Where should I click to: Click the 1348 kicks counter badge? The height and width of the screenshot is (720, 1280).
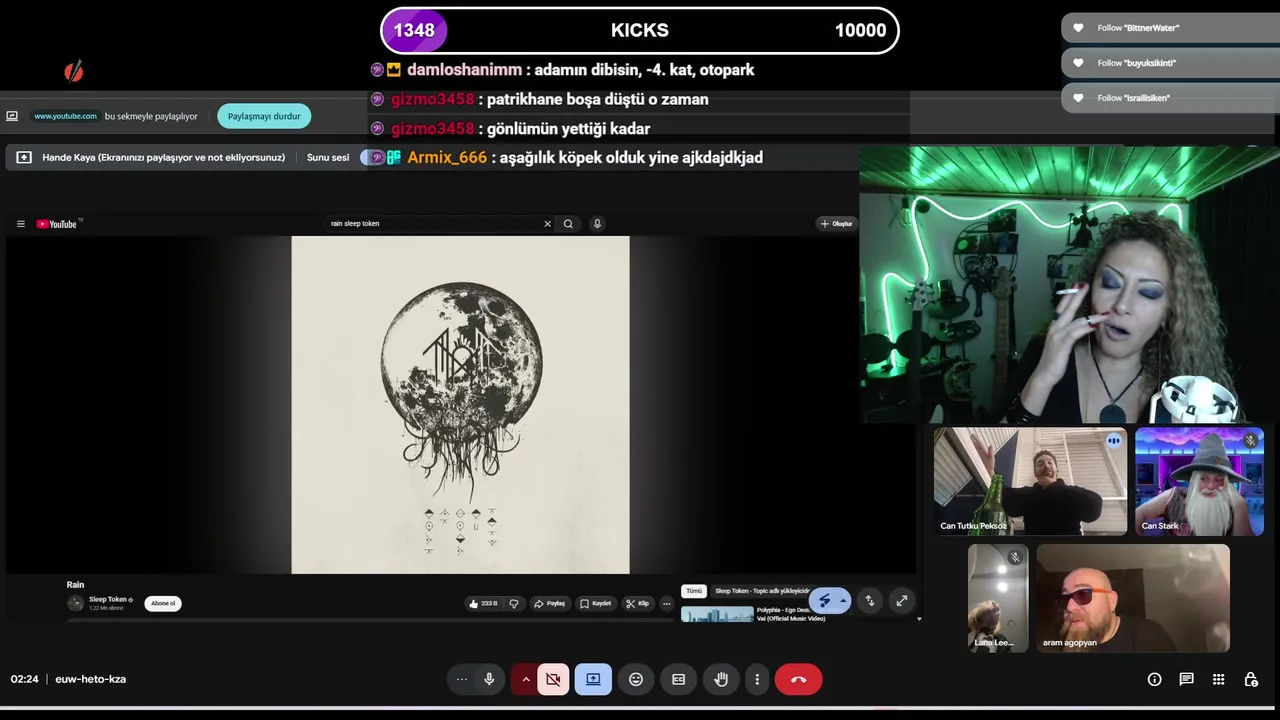click(x=414, y=30)
